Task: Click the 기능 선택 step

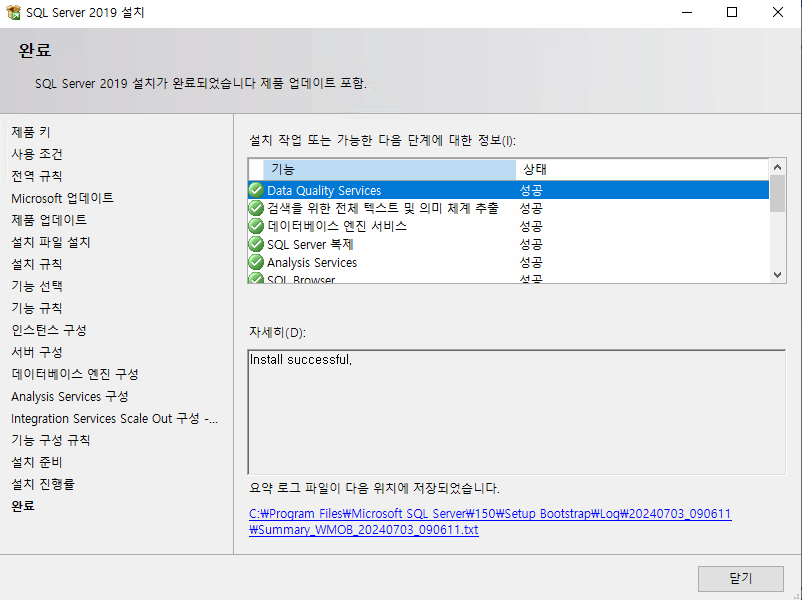Action: (37, 286)
